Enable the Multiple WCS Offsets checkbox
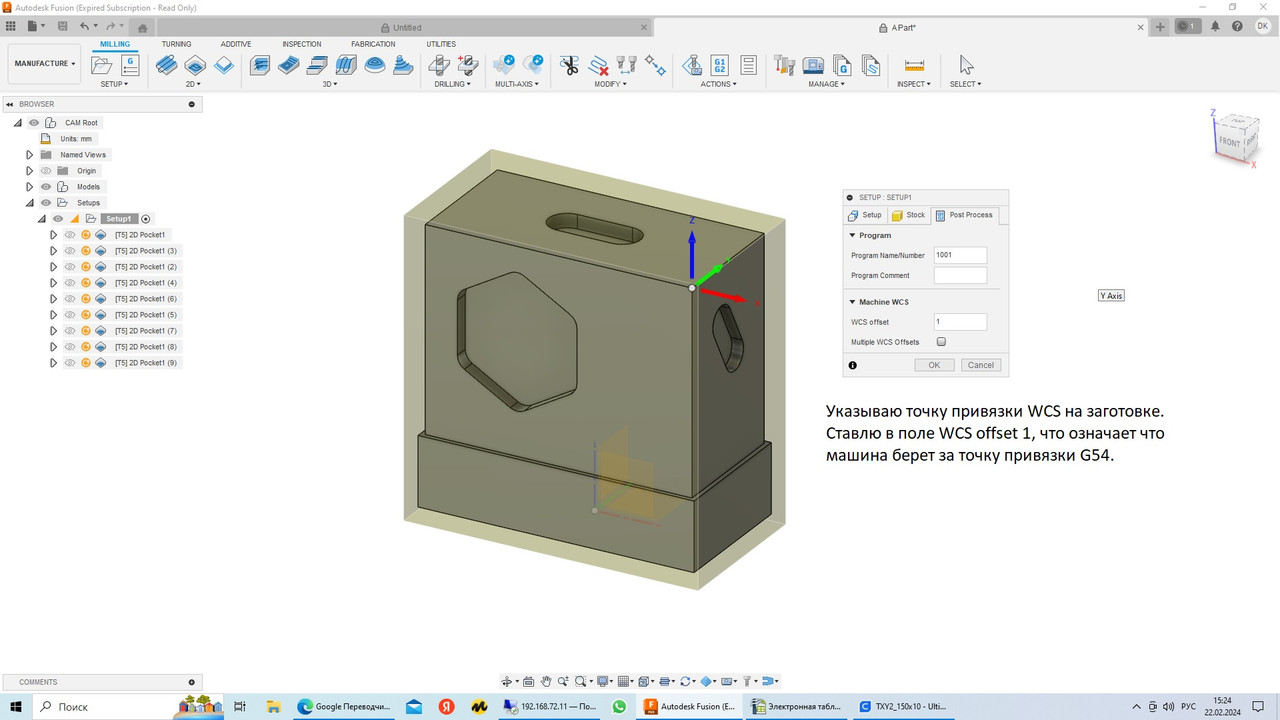The width and height of the screenshot is (1280, 720). 941,342
